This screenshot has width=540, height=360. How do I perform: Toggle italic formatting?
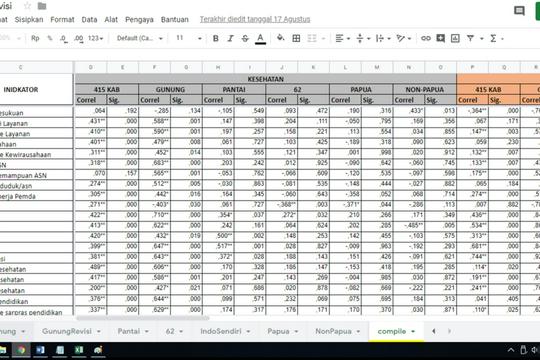pyautogui.click(x=230, y=38)
